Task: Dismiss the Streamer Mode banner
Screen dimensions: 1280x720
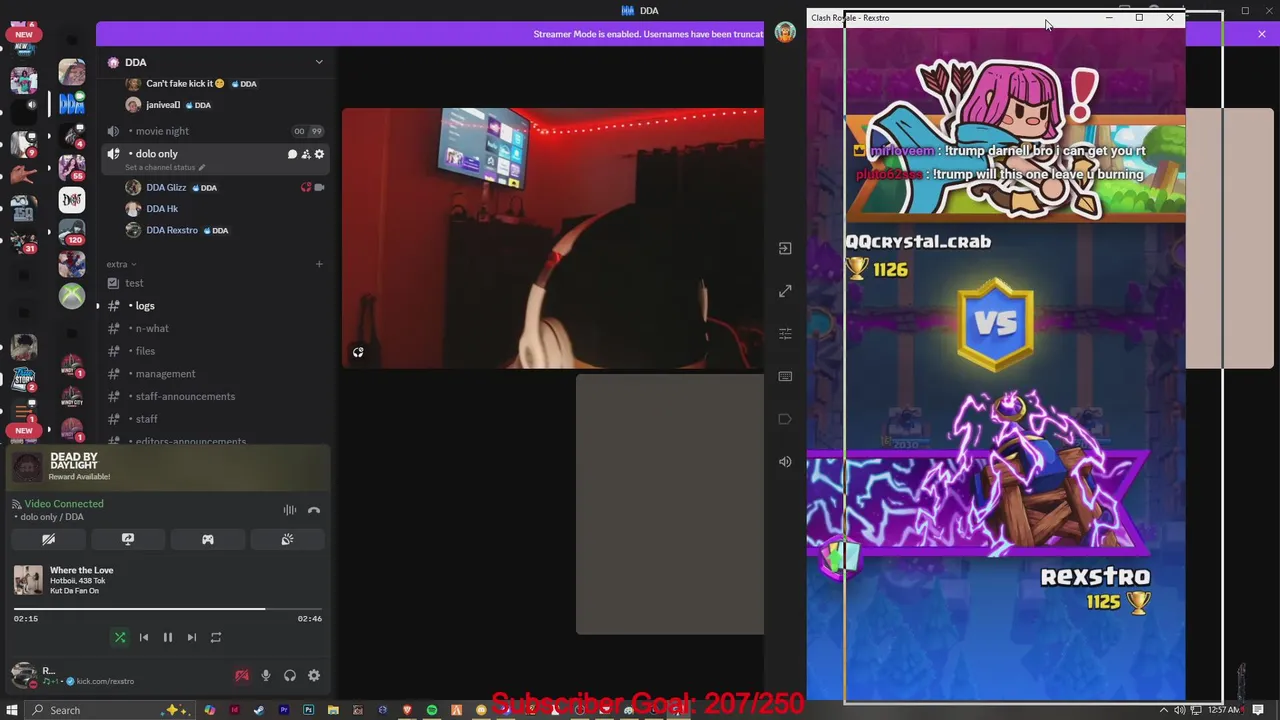Action: coord(1262,34)
